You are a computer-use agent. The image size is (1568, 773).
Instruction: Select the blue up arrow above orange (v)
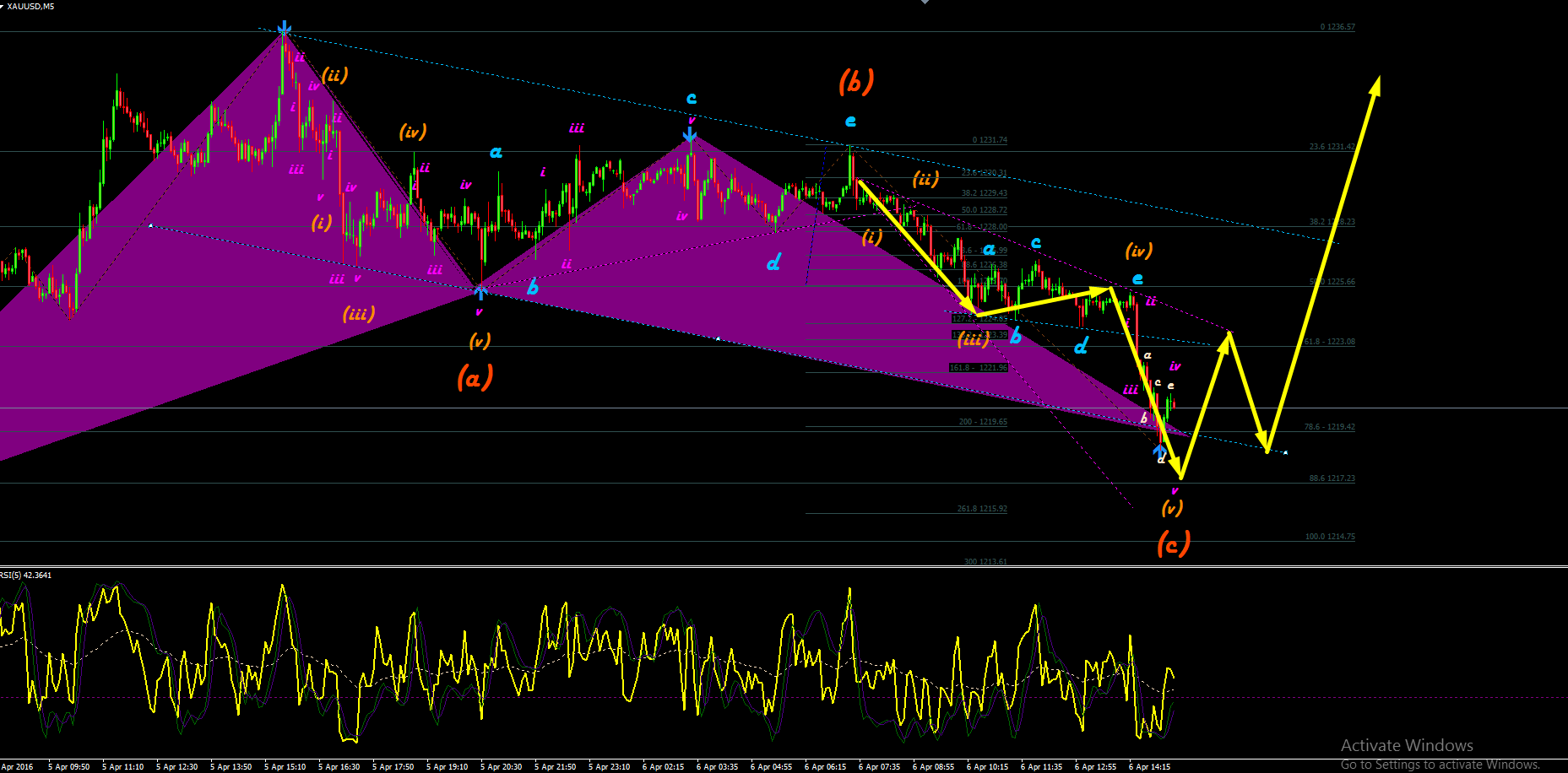(x=480, y=293)
